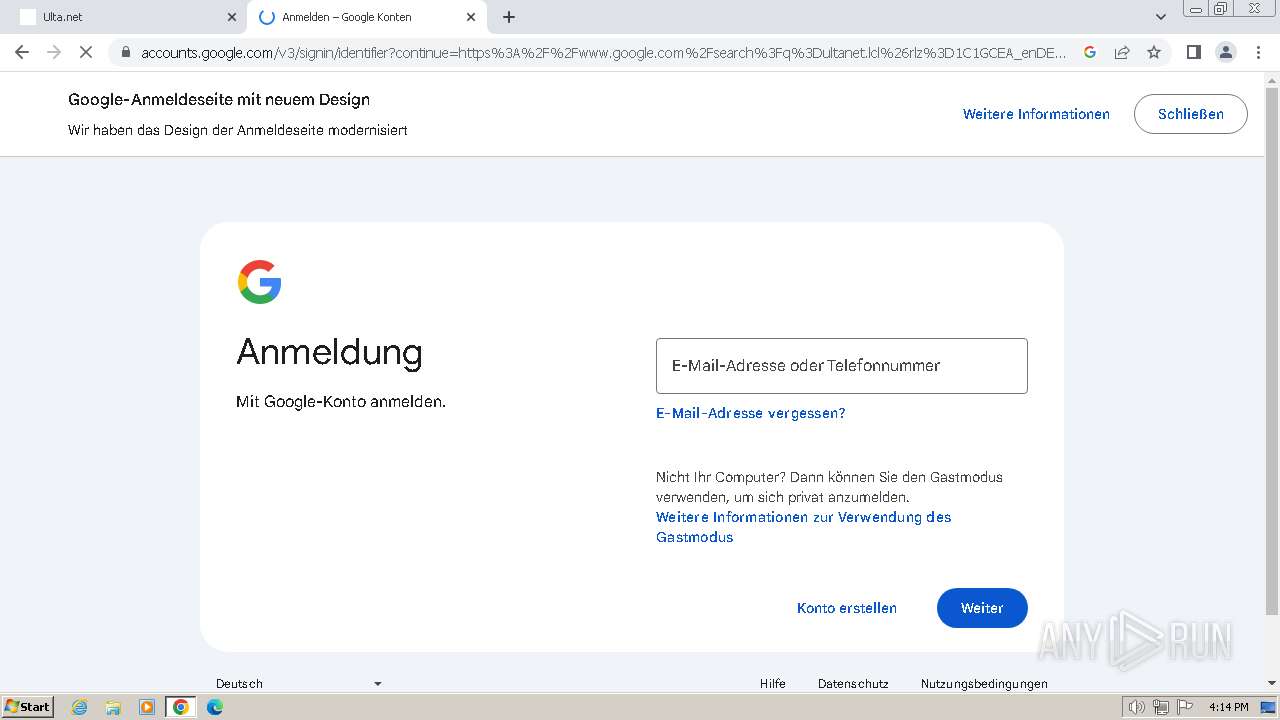1280x720 pixels.
Task: Open the browser side panel icon
Action: [x=1193, y=52]
